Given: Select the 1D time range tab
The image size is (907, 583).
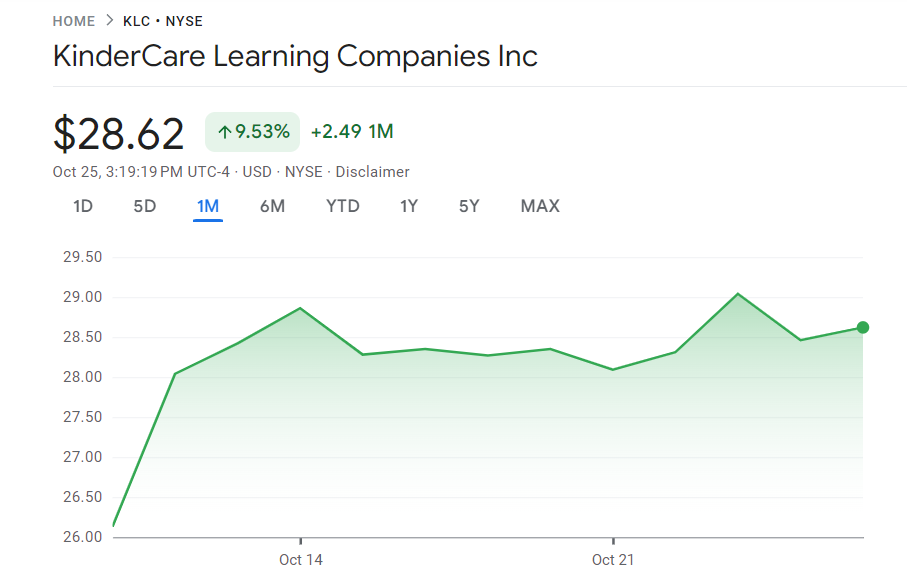Looking at the screenshot, I should click(83, 207).
